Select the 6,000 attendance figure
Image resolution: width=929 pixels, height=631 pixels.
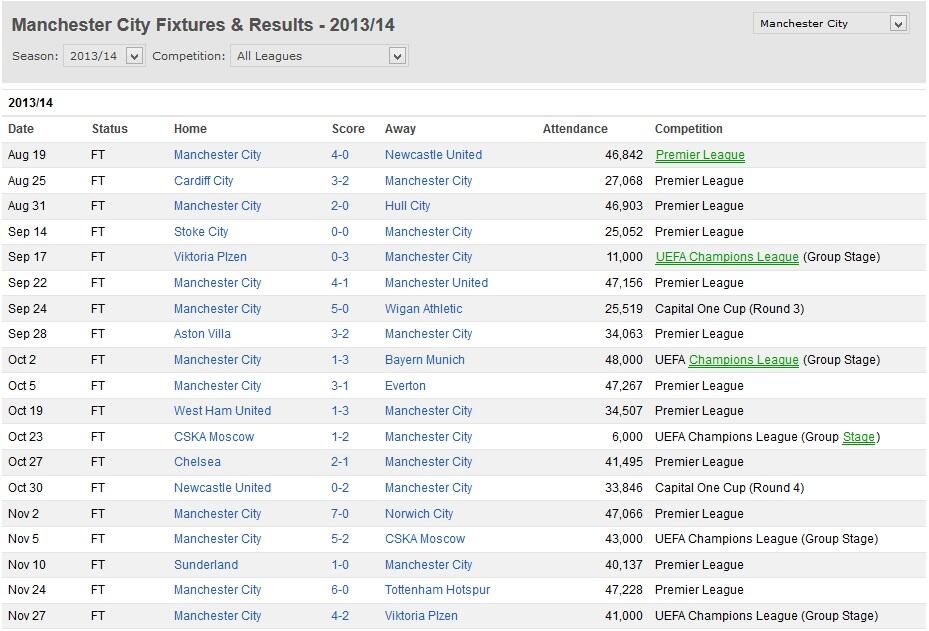point(627,437)
